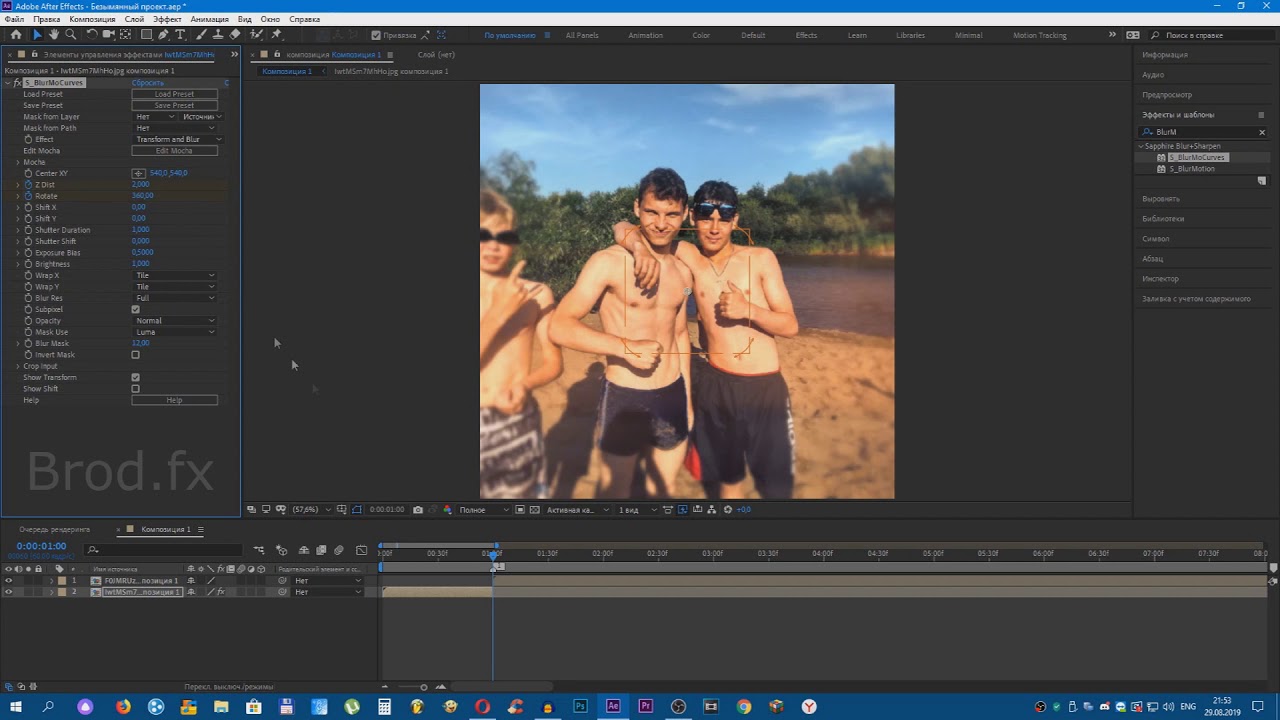
Task: Select the Zoom magnifier tool
Action: pos(70,35)
